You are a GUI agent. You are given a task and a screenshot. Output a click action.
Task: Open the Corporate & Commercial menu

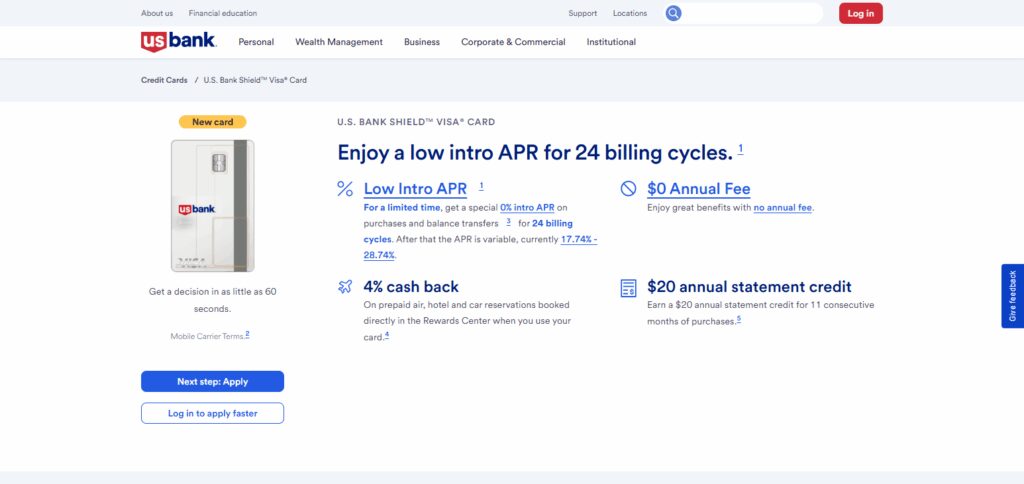(513, 42)
